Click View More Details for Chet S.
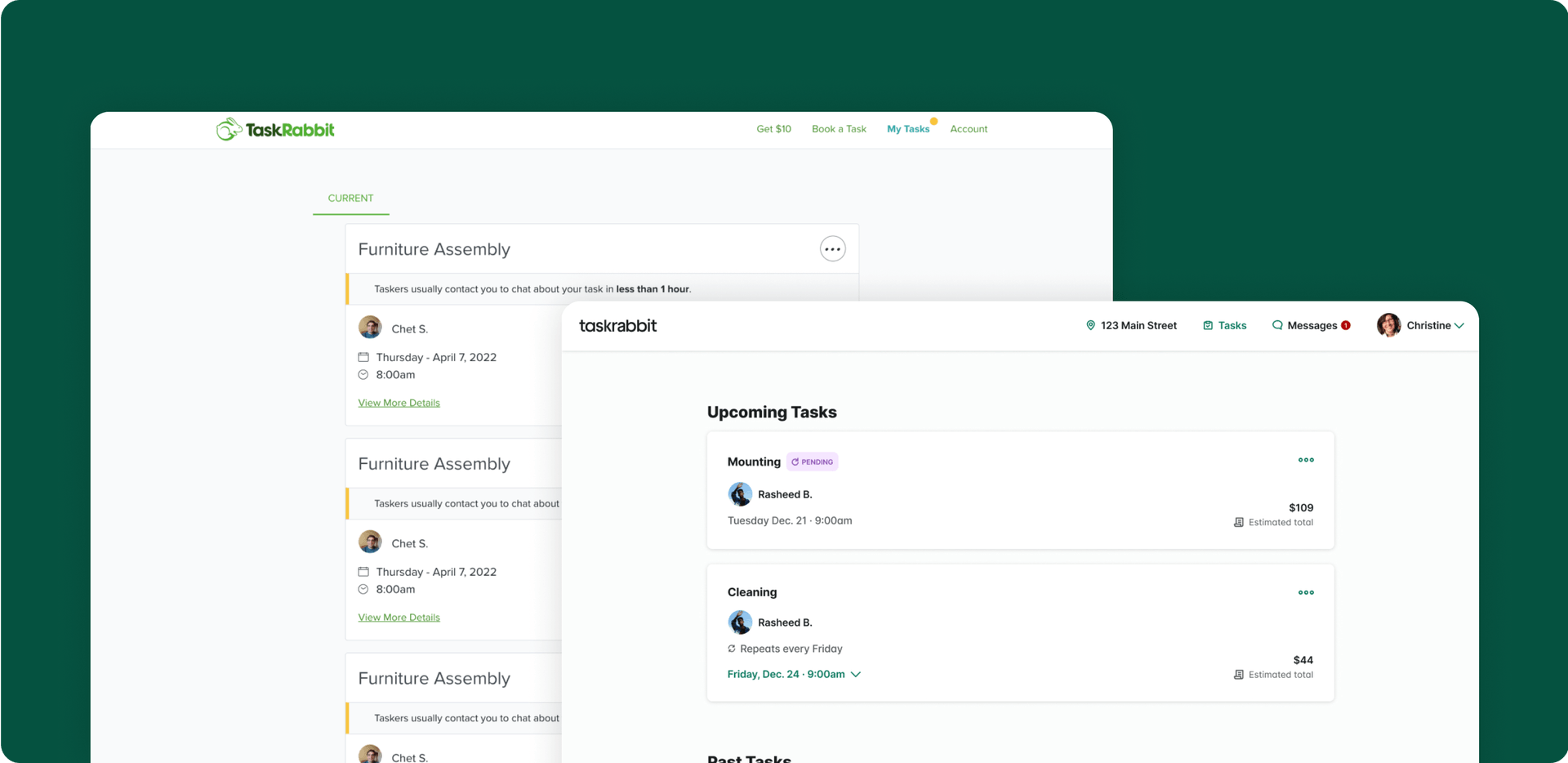Viewport: 1568px width, 763px height. (399, 402)
